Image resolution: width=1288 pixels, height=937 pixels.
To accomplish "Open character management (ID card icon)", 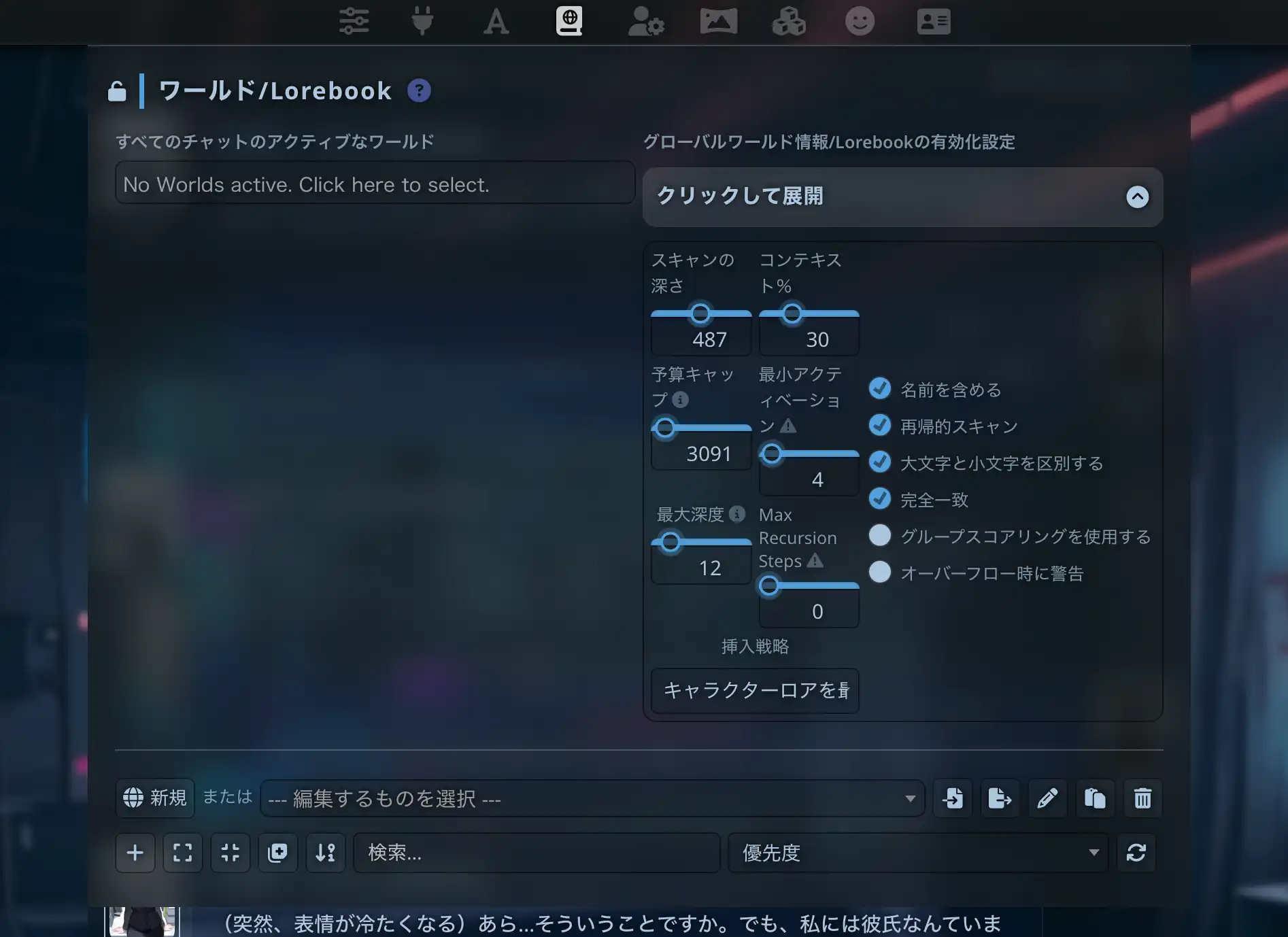I will tap(932, 21).
